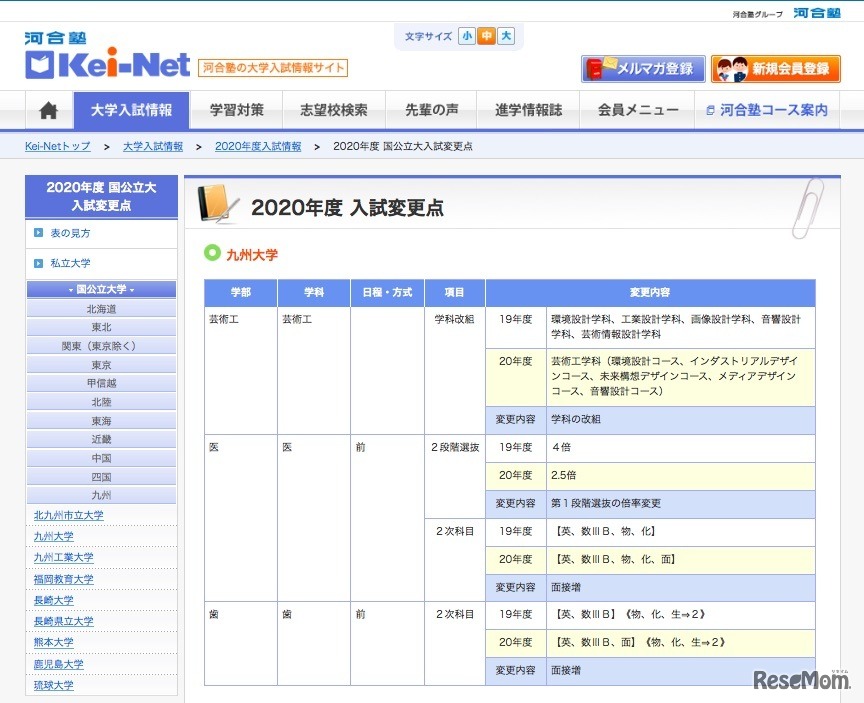Screen dimensions: 864x703
Task: Toggle font size to 大
Action: pyautogui.click(x=506, y=35)
